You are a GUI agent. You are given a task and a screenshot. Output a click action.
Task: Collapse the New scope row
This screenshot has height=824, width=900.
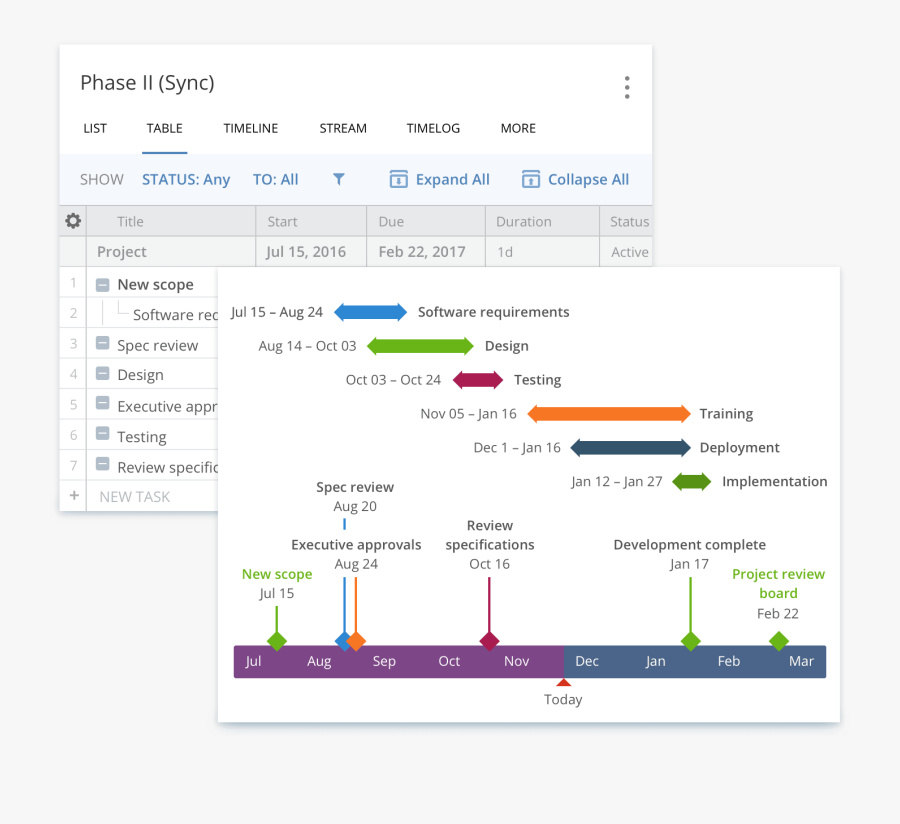(x=103, y=285)
